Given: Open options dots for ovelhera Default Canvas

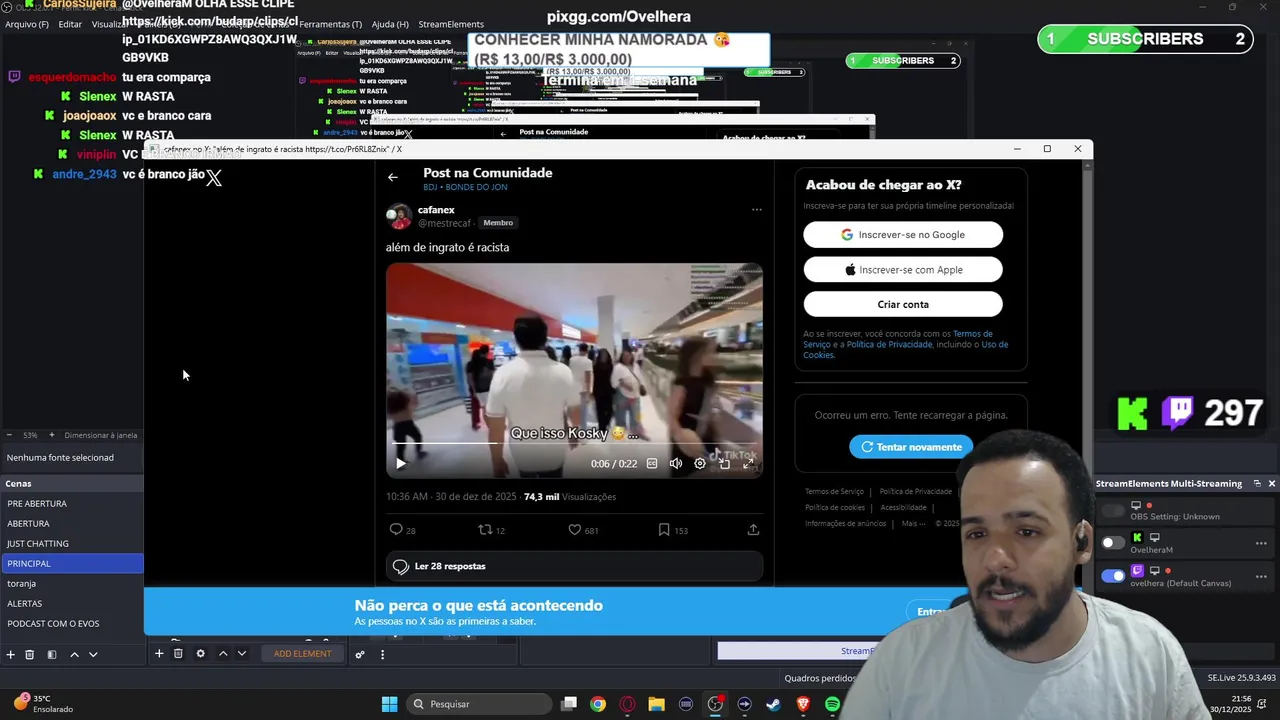Looking at the screenshot, I should 1261,576.
